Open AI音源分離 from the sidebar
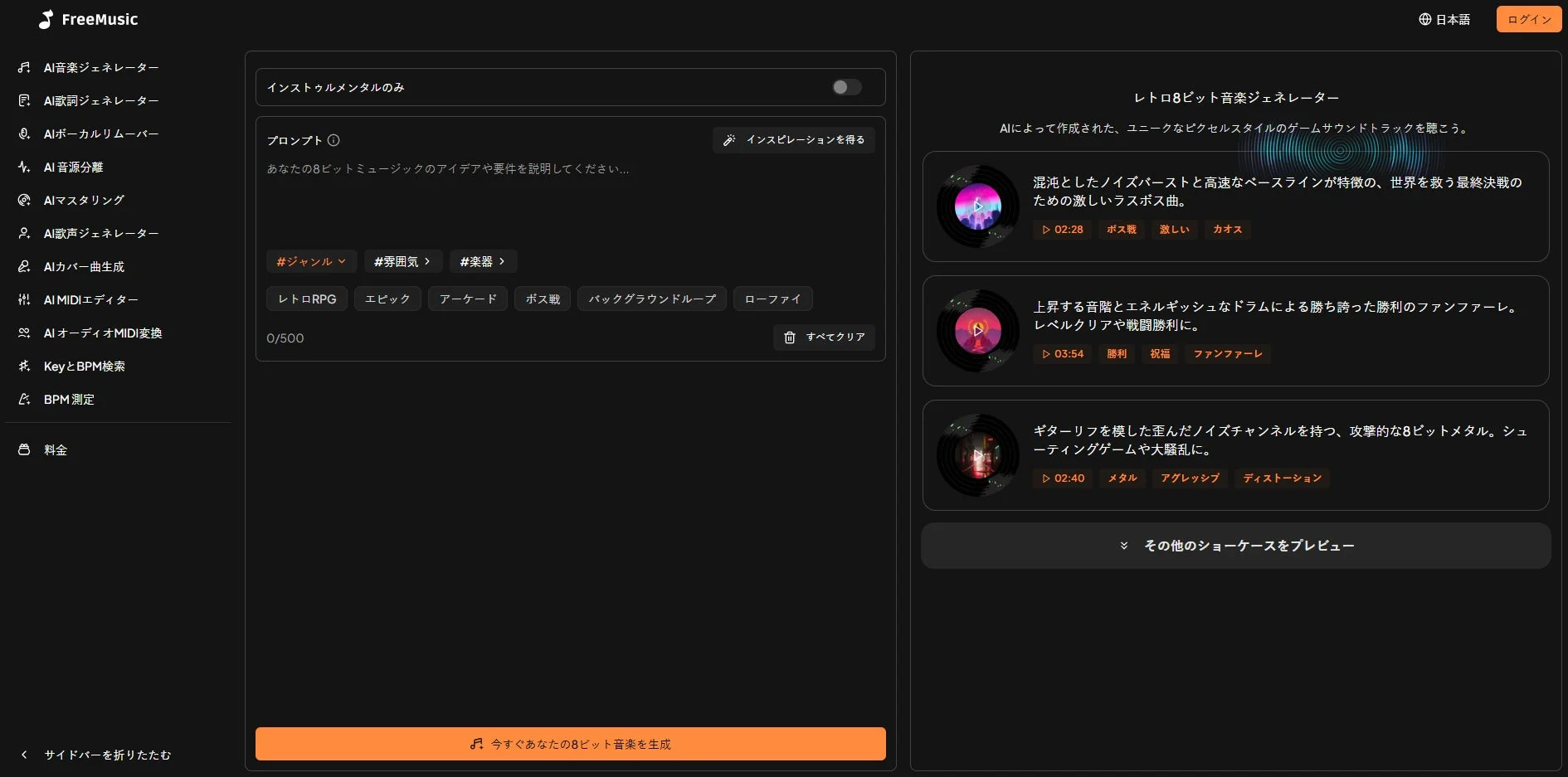Screen dimensions: 1568x777 click(83, 167)
